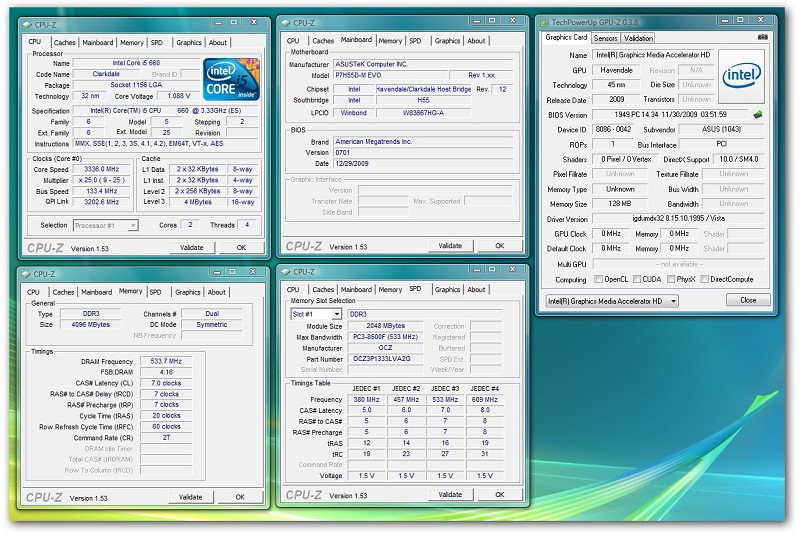Click the Level 3 cache 4 MBytes value
Image resolution: width=800 pixels, height=533 pixels.
(198, 202)
